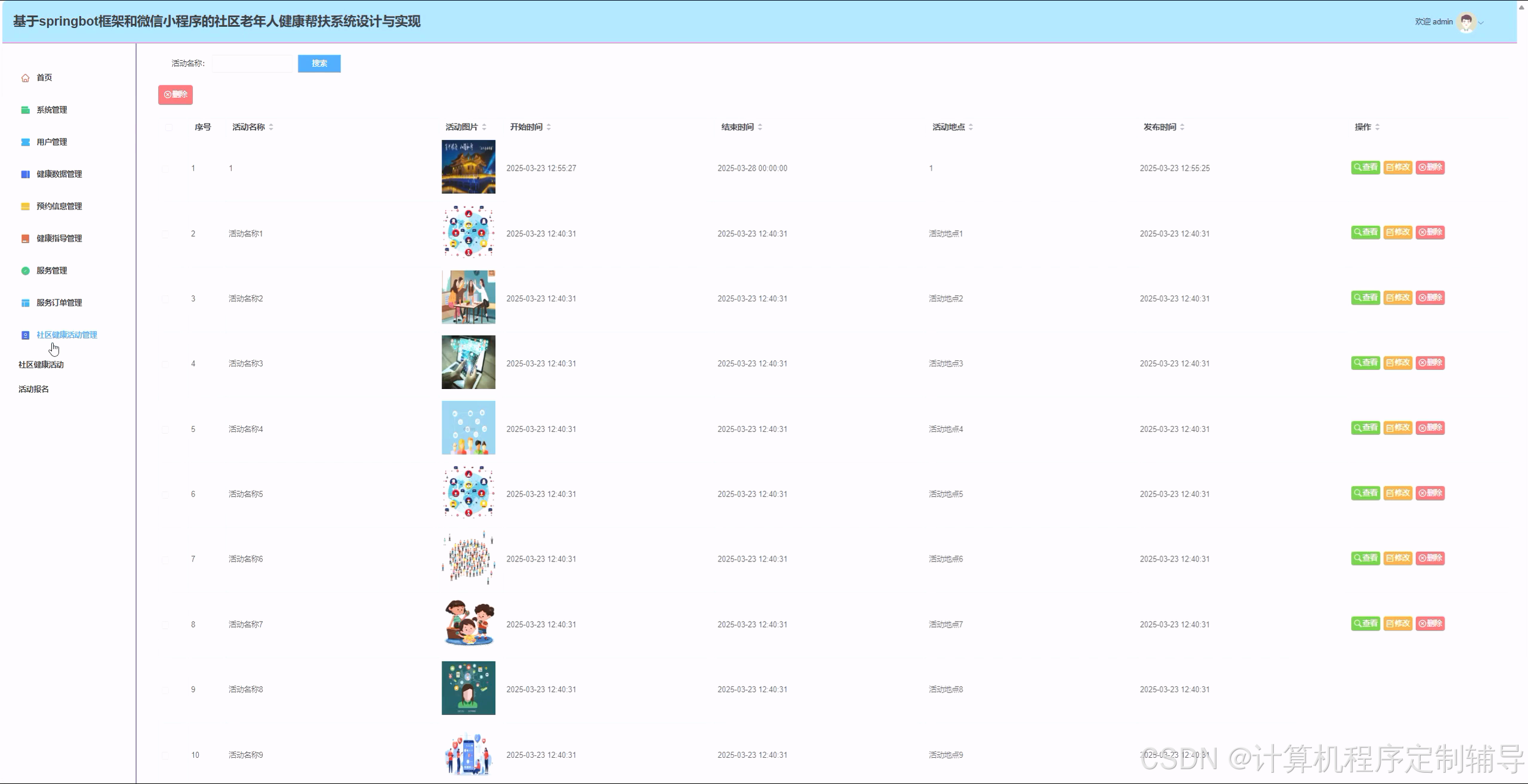Click the orange 健康指导管理 sidebar icon
The height and width of the screenshot is (784, 1528).
[x=25, y=239]
